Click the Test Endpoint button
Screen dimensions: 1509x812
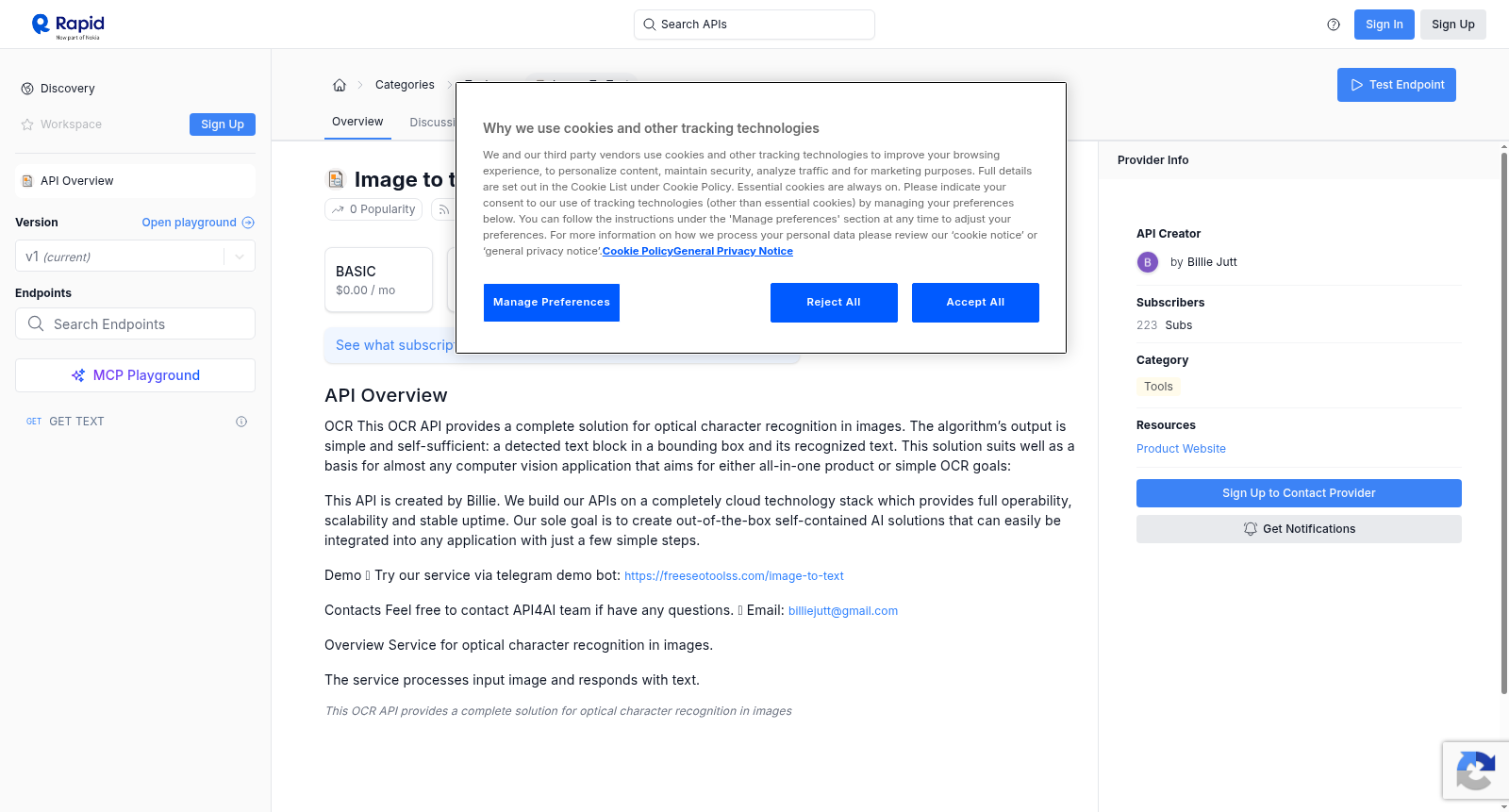coord(1397,85)
